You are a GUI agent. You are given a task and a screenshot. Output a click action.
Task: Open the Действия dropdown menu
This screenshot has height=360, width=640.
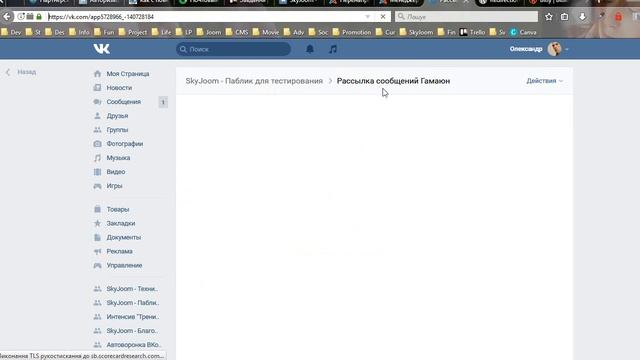click(x=544, y=81)
